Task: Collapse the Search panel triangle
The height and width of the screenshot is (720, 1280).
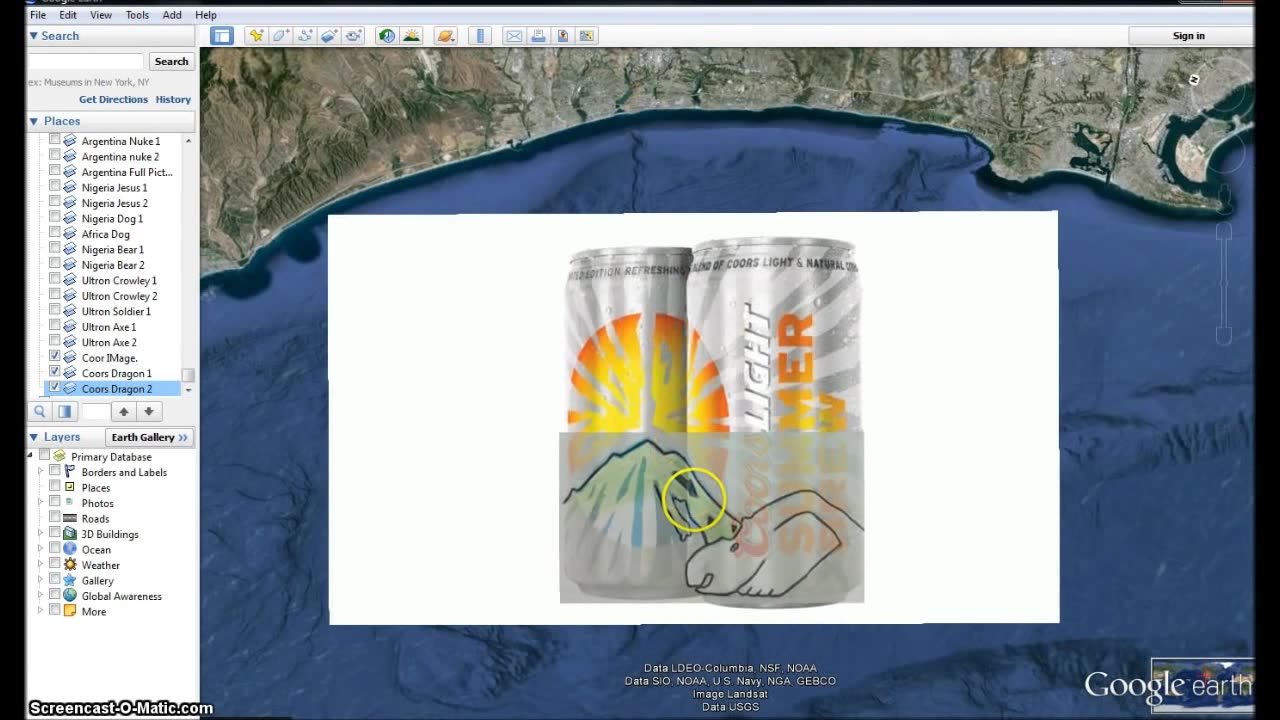Action: pos(34,36)
